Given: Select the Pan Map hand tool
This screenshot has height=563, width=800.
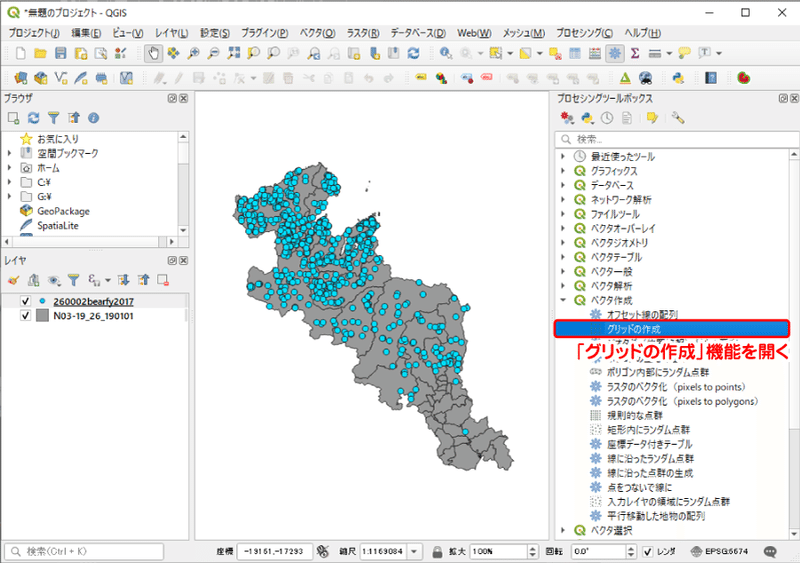Looking at the screenshot, I should coord(153,53).
